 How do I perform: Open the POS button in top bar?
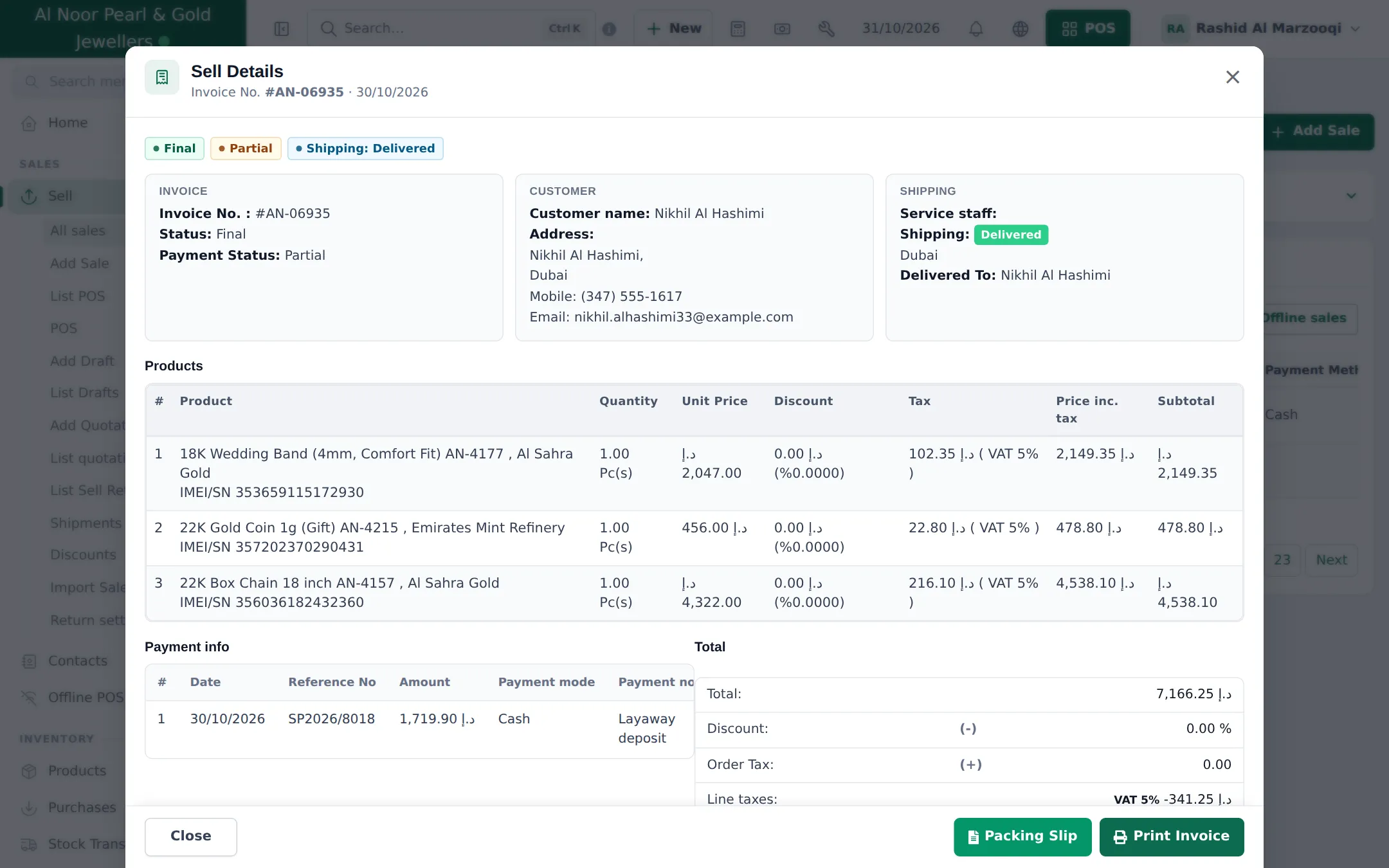[1087, 29]
